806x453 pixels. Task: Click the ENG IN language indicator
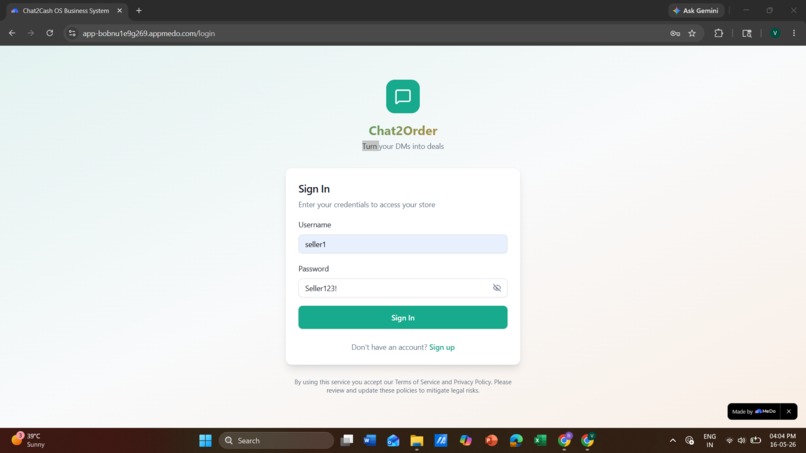(709, 441)
